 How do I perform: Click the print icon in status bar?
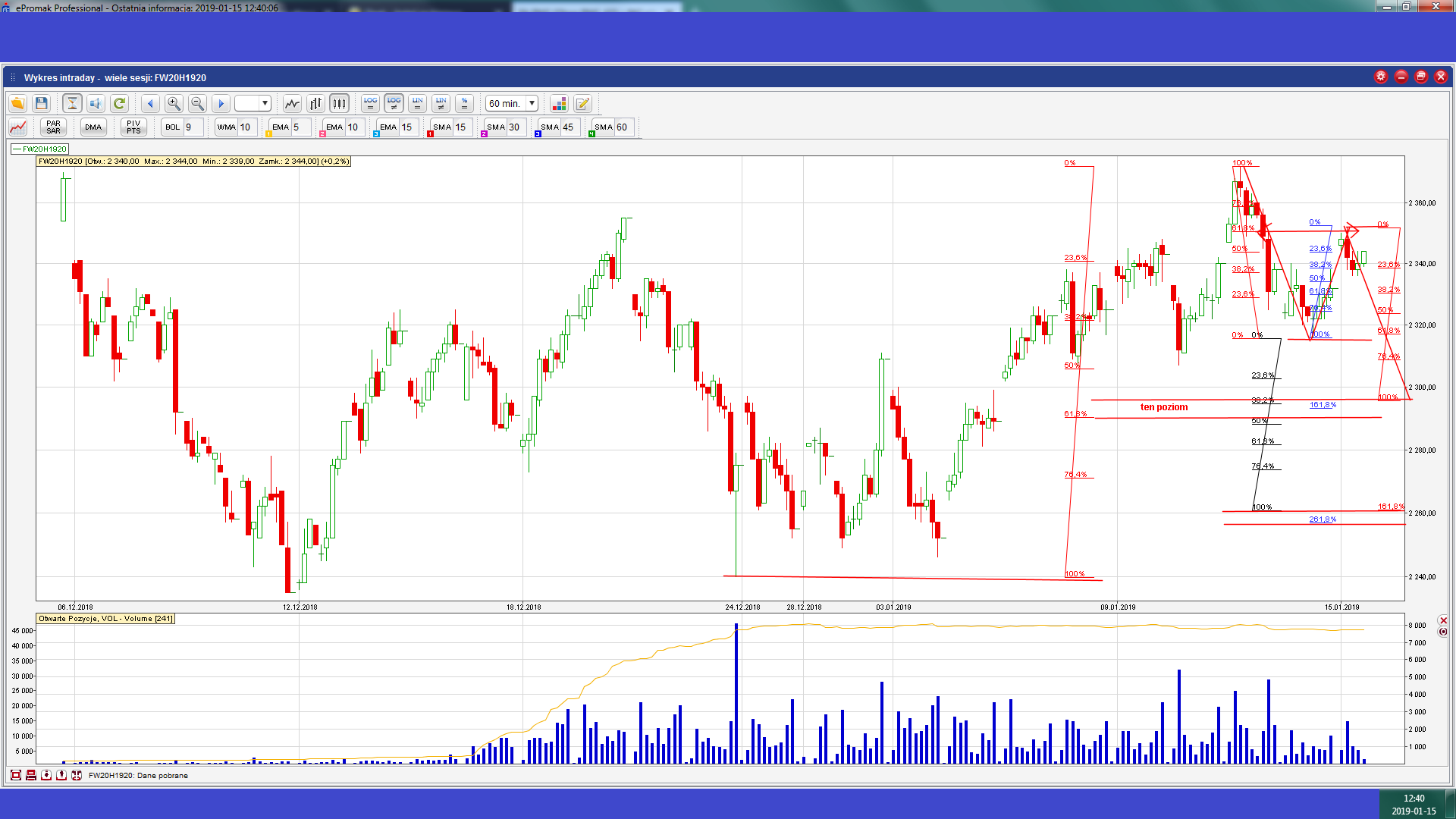point(31,775)
